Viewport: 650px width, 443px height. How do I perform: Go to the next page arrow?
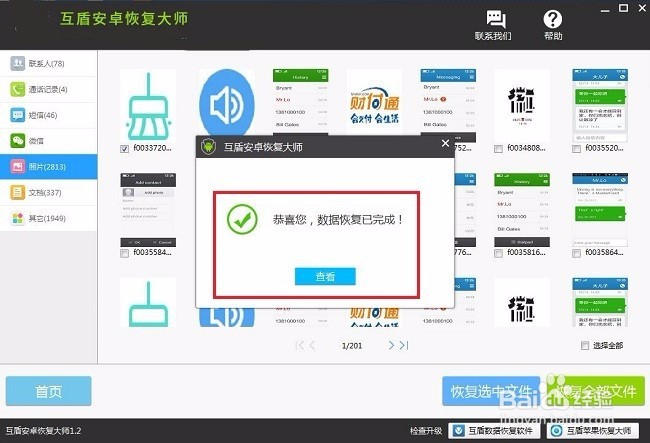391,345
